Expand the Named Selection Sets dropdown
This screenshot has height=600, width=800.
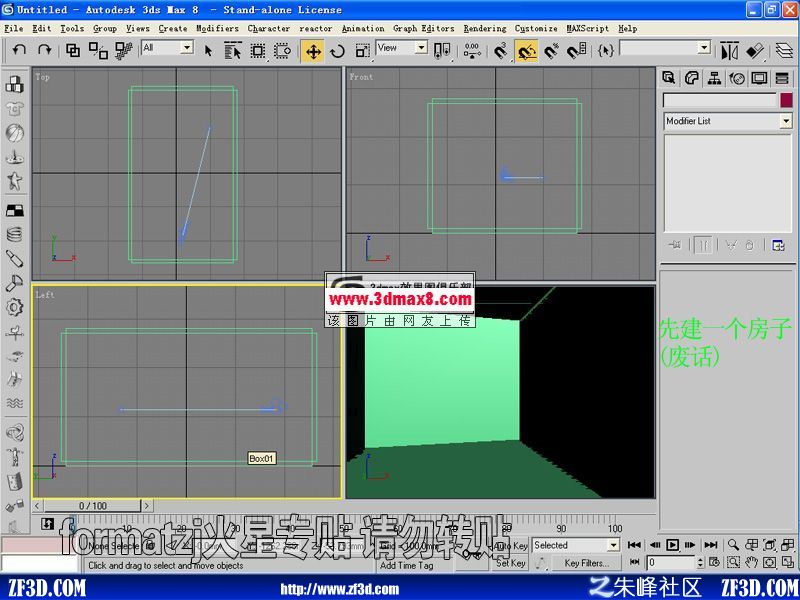[x=704, y=48]
